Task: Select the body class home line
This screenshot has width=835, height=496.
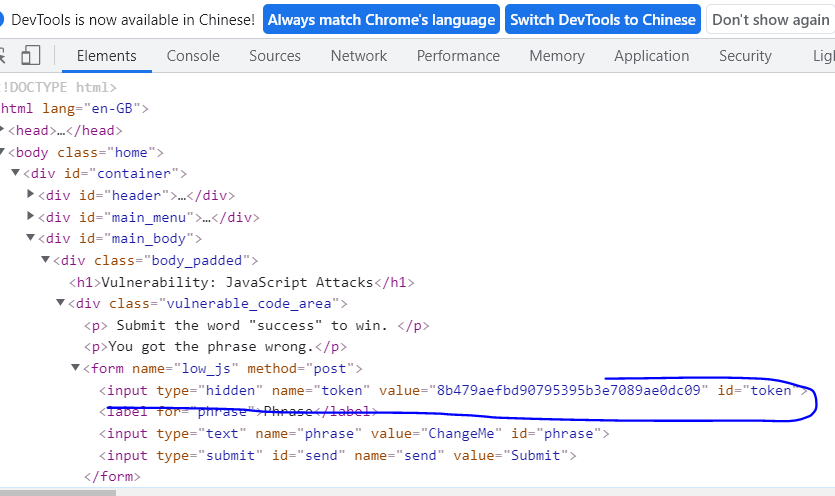Action: pos(86,152)
